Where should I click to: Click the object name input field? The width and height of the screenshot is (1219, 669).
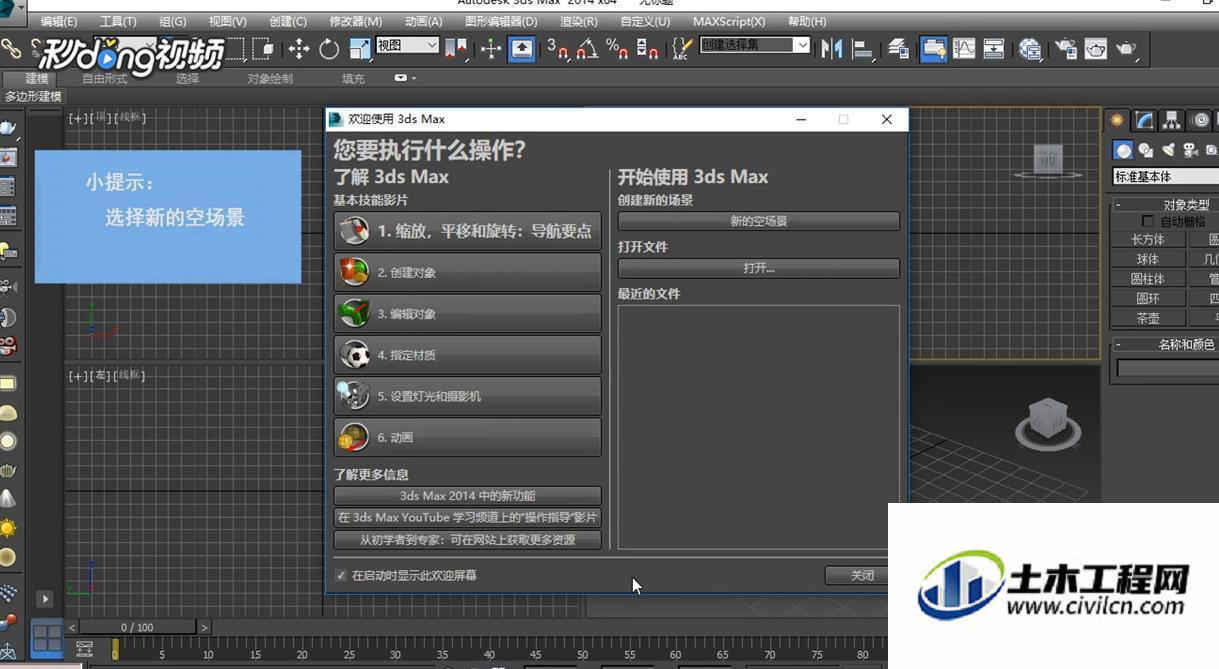point(1167,368)
